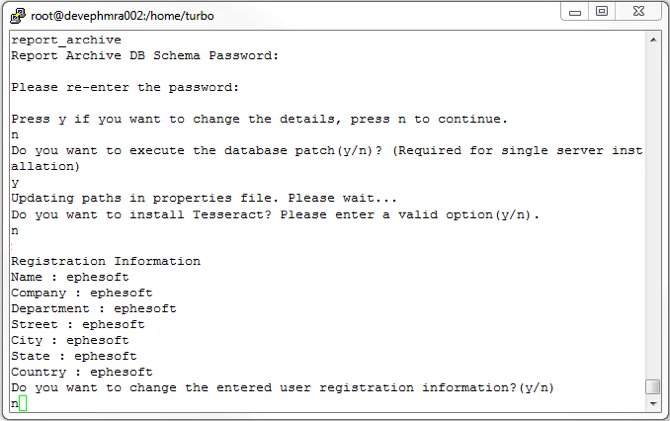The width and height of the screenshot is (670, 421).
Task: Click the empty scrollbar track above the thumb
Action: tap(652, 200)
